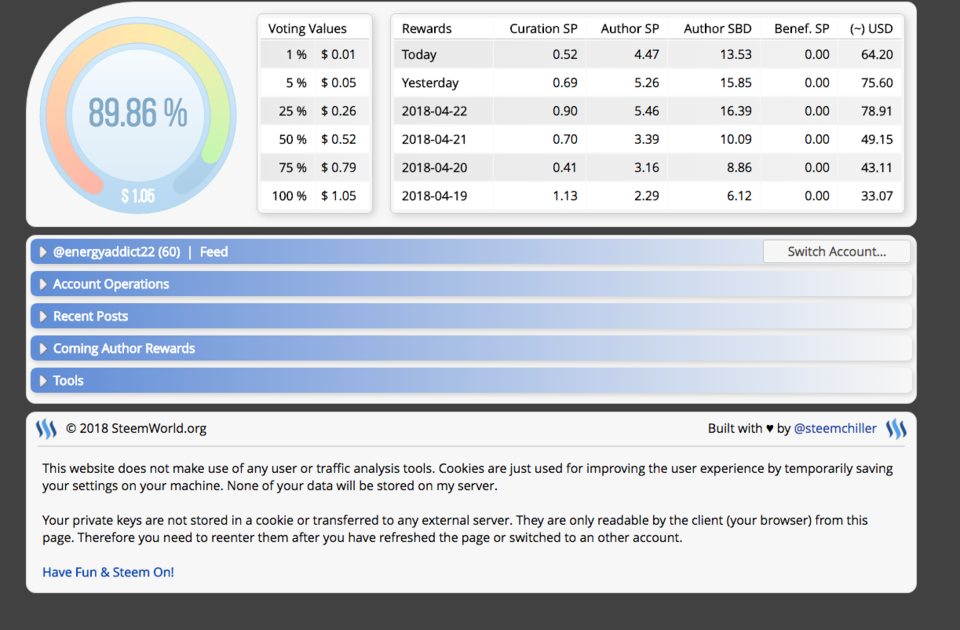Click the © 2018 SteemWorld.org text
This screenshot has height=630, width=960.
point(136,429)
